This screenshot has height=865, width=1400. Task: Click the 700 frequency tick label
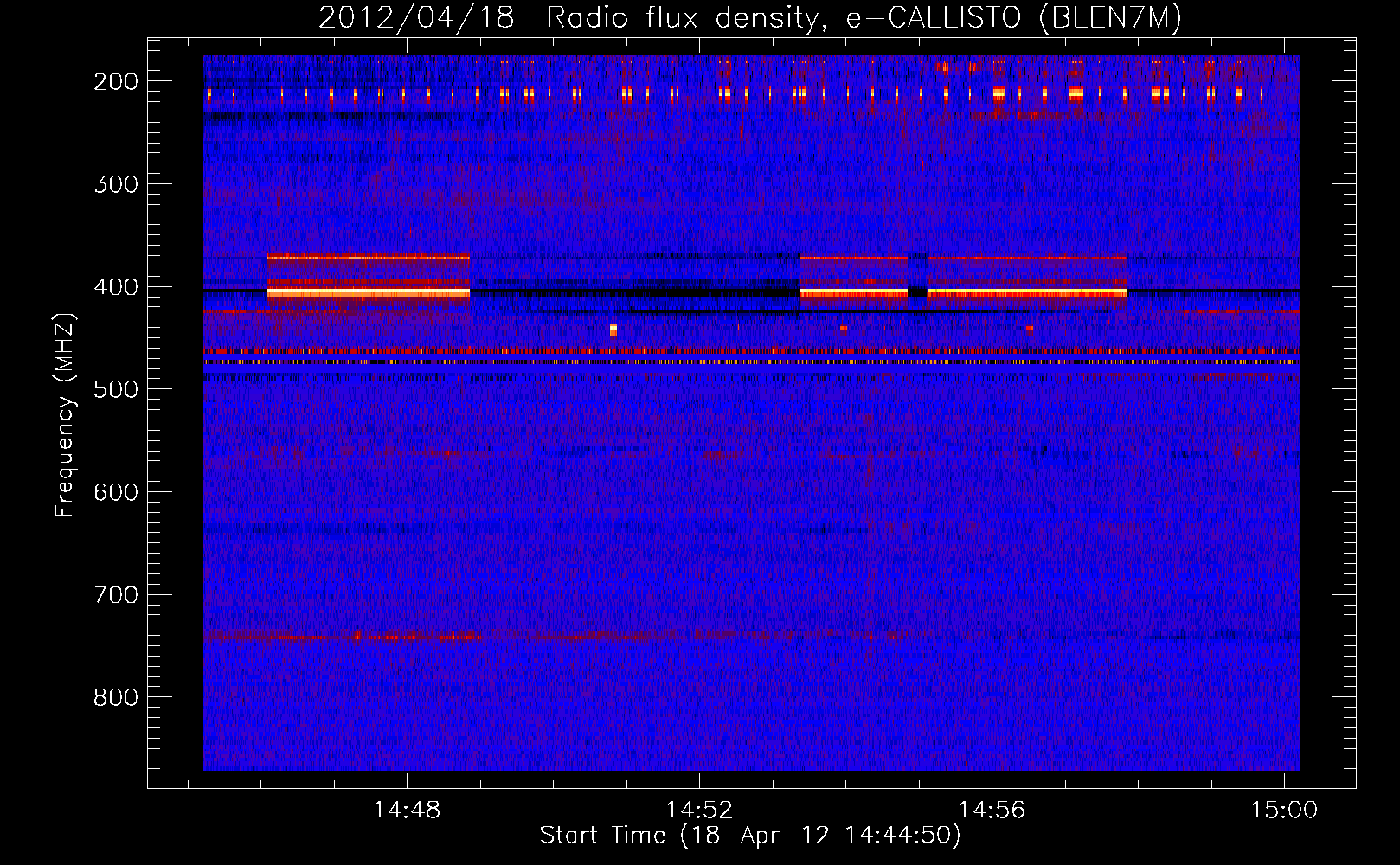coord(116,595)
